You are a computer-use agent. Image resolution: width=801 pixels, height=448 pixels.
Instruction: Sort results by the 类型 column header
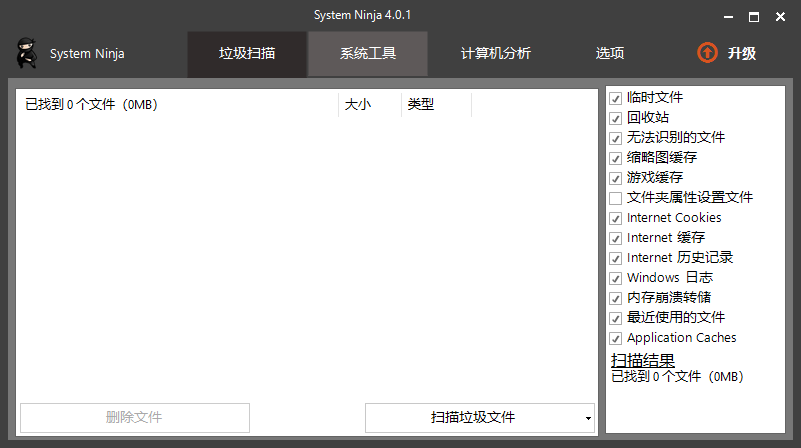pos(435,104)
